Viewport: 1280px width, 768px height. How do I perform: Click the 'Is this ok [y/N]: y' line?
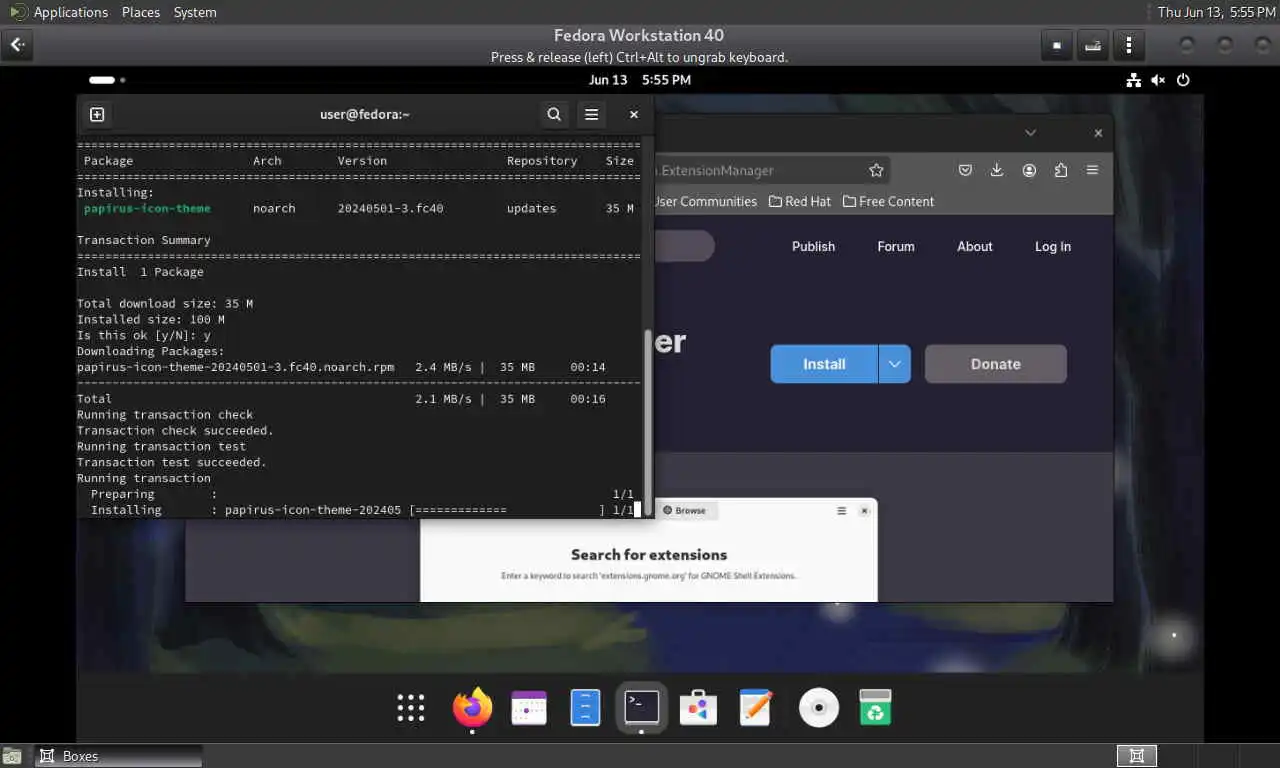tap(144, 335)
